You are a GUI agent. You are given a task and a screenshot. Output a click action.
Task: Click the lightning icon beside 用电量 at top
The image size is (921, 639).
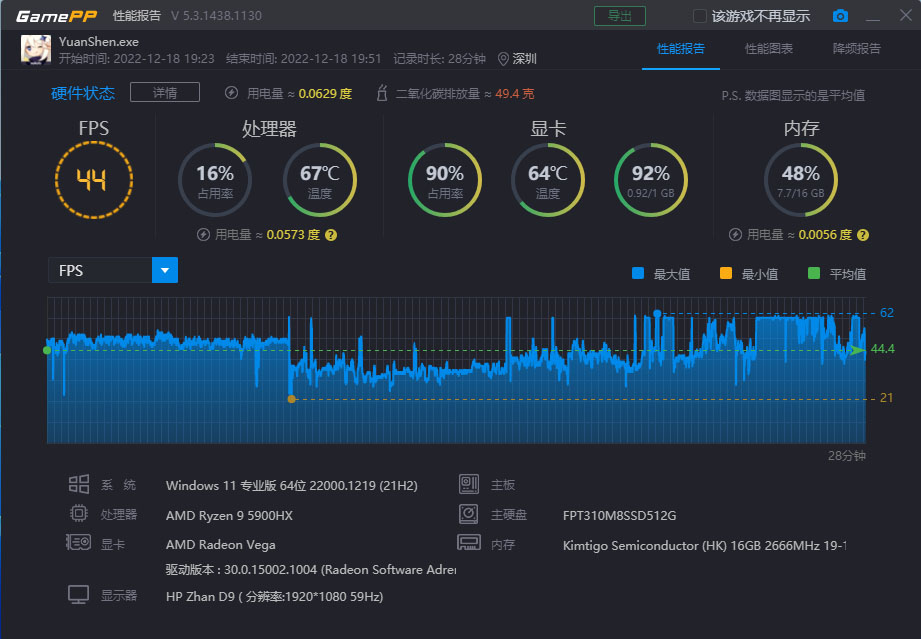click(x=232, y=93)
